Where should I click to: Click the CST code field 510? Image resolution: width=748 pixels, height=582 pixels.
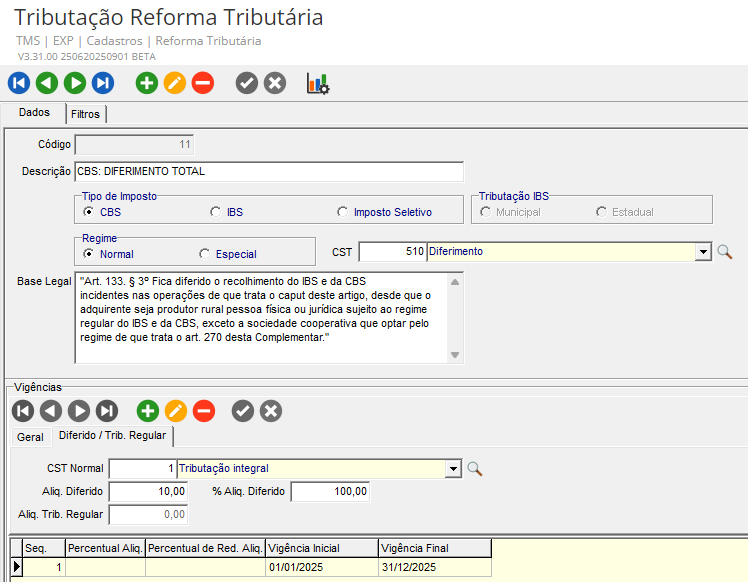point(393,252)
